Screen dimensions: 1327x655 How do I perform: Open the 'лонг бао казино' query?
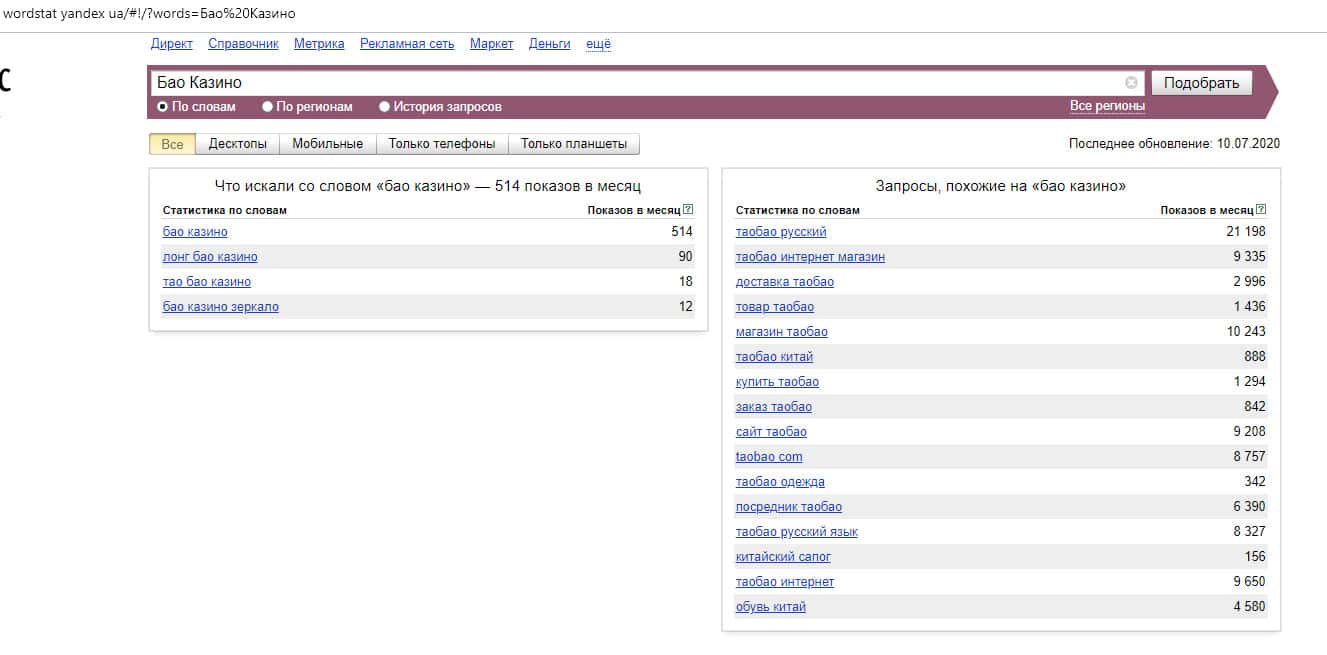click(210, 257)
